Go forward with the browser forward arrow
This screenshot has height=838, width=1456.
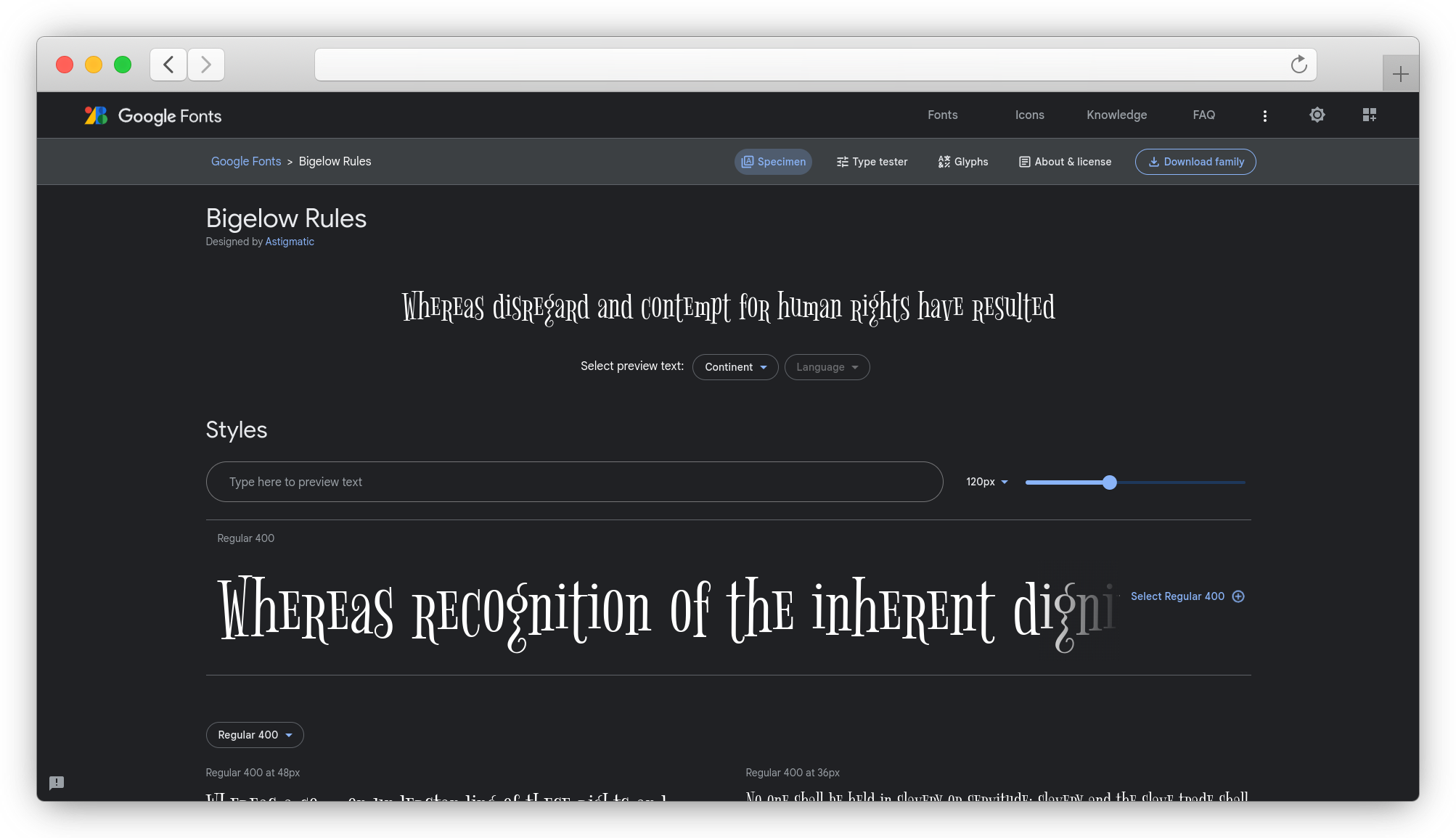(206, 65)
